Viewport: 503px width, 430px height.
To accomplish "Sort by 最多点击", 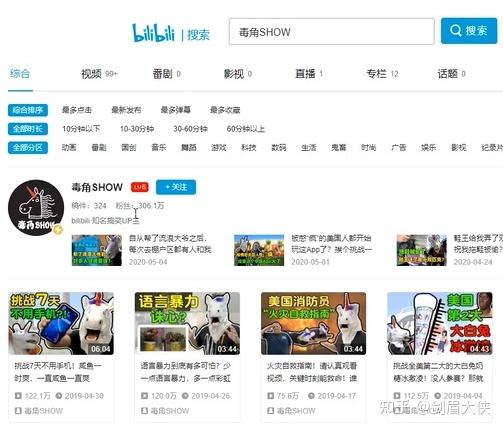I will tap(77, 110).
